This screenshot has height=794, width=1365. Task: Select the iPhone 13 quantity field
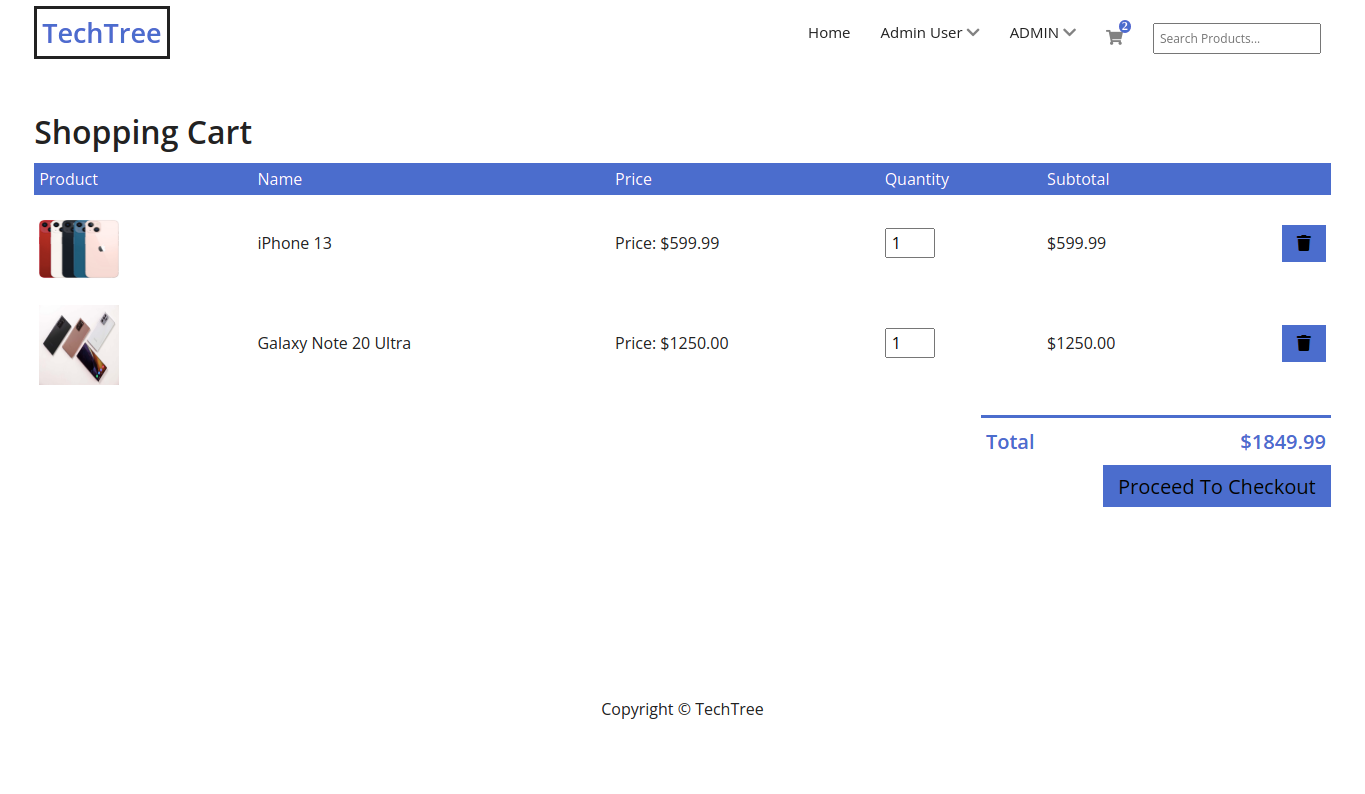(910, 243)
